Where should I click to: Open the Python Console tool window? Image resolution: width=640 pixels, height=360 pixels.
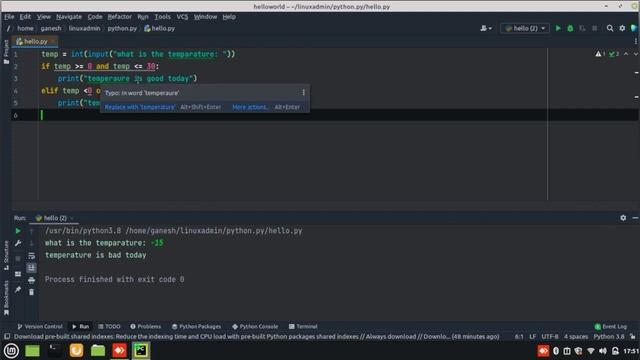pos(255,327)
